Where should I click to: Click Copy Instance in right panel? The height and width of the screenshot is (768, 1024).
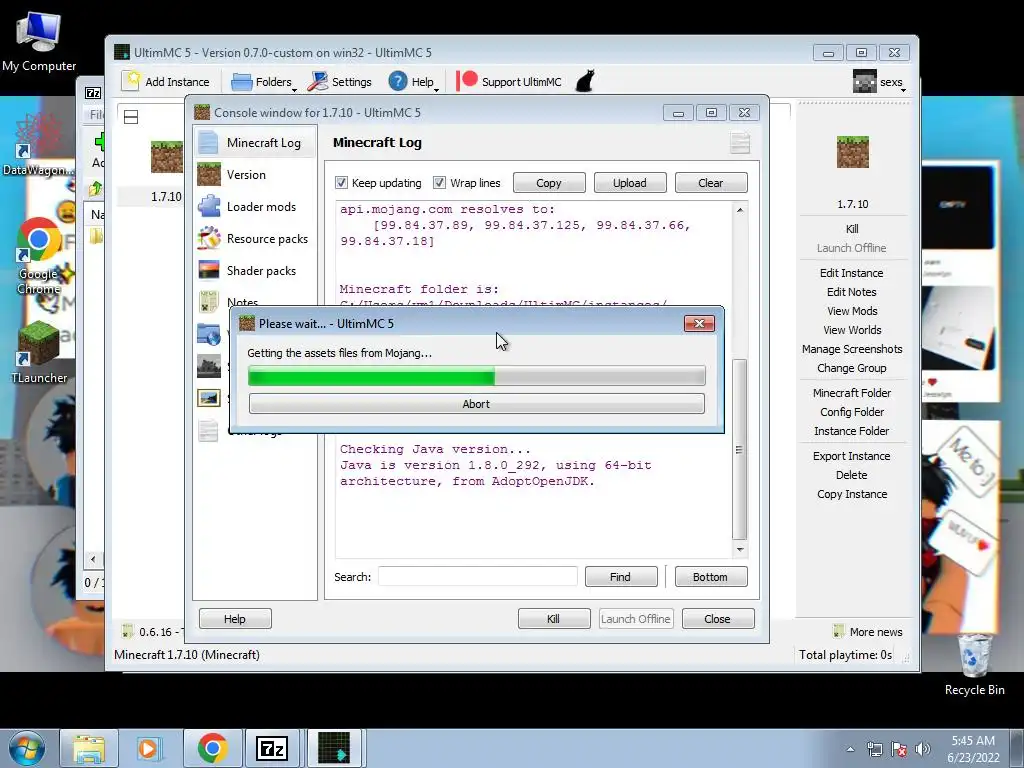coord(852,494)
